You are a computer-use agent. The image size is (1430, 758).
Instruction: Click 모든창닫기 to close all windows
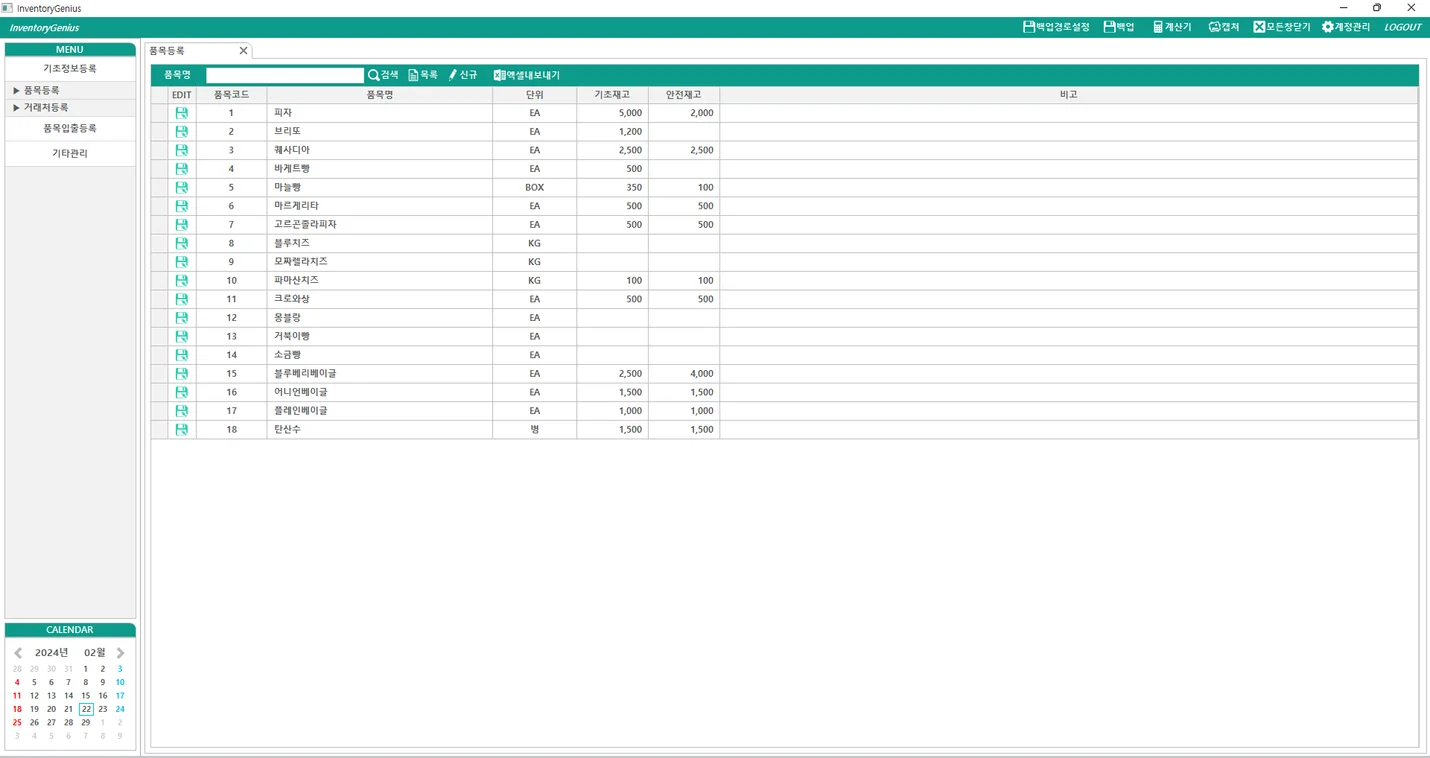click(x=1282, y=27)
